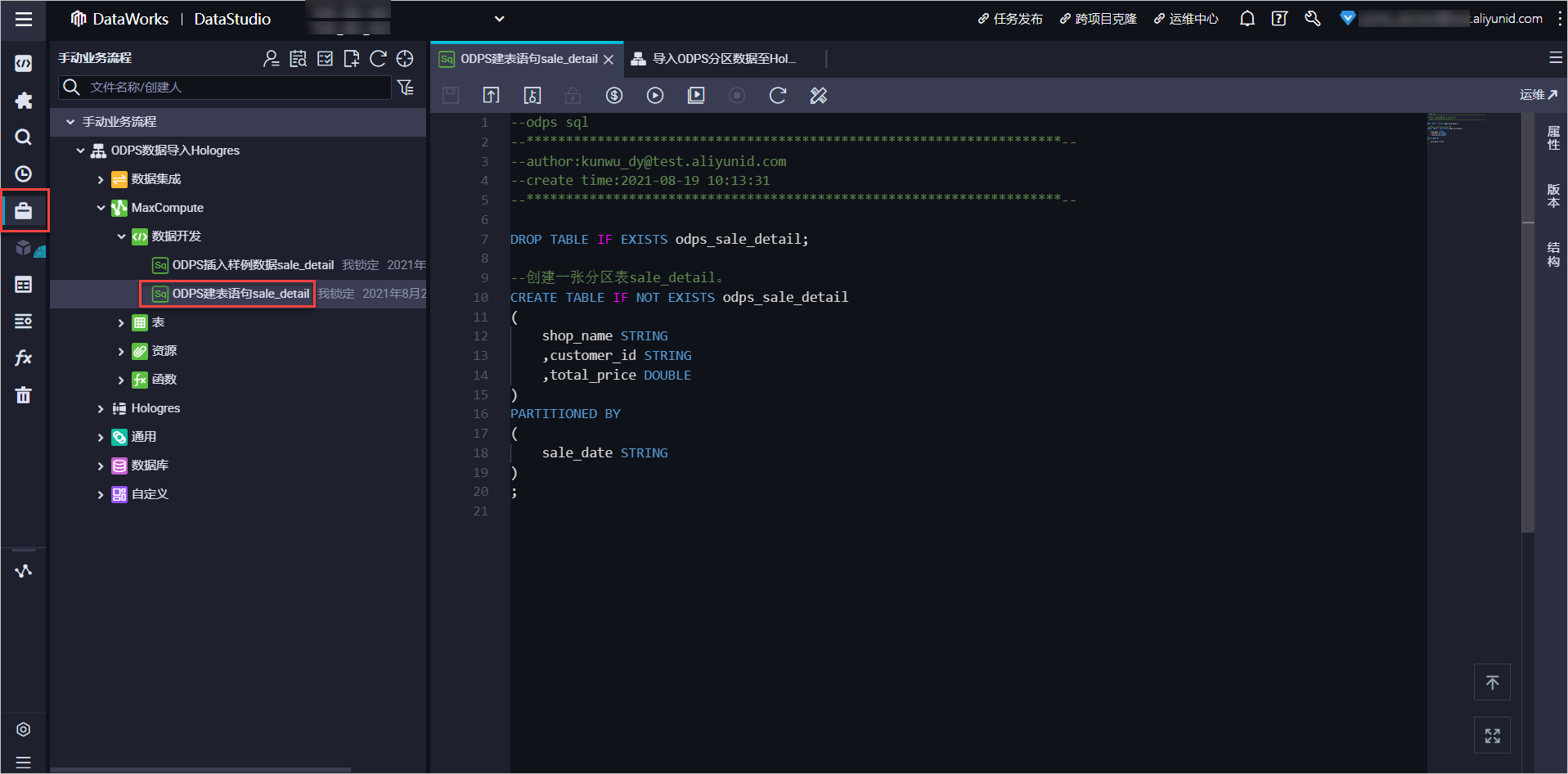Click the new file icon in workflow panel
Image resolution: width=1568 pixels, height=774 pixels.
pos(352,59)
